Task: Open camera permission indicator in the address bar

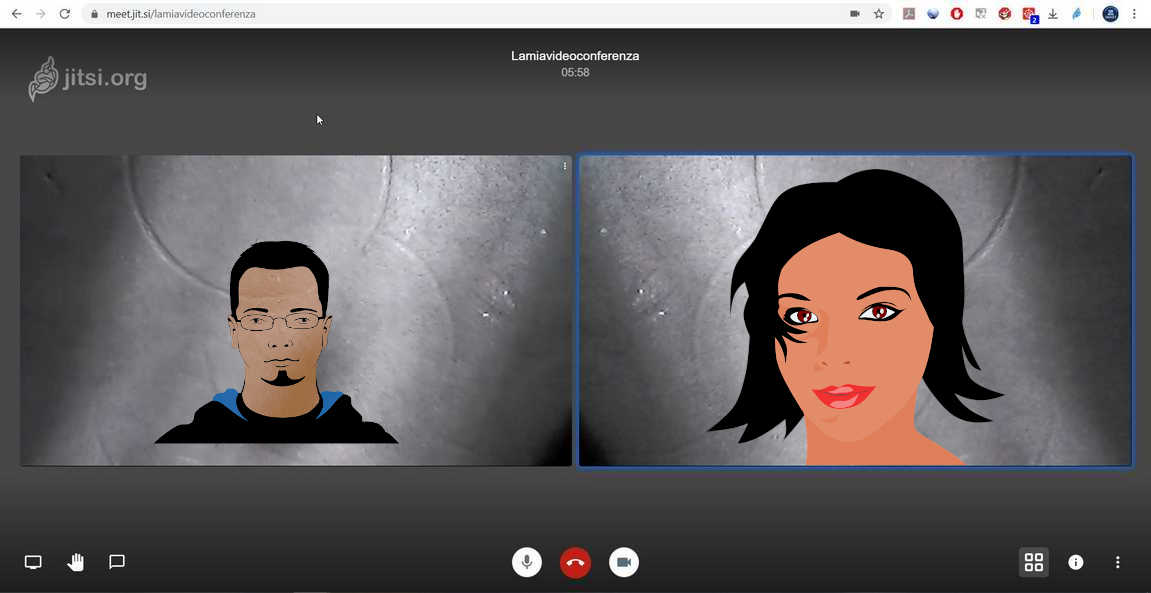Action: 855,14
